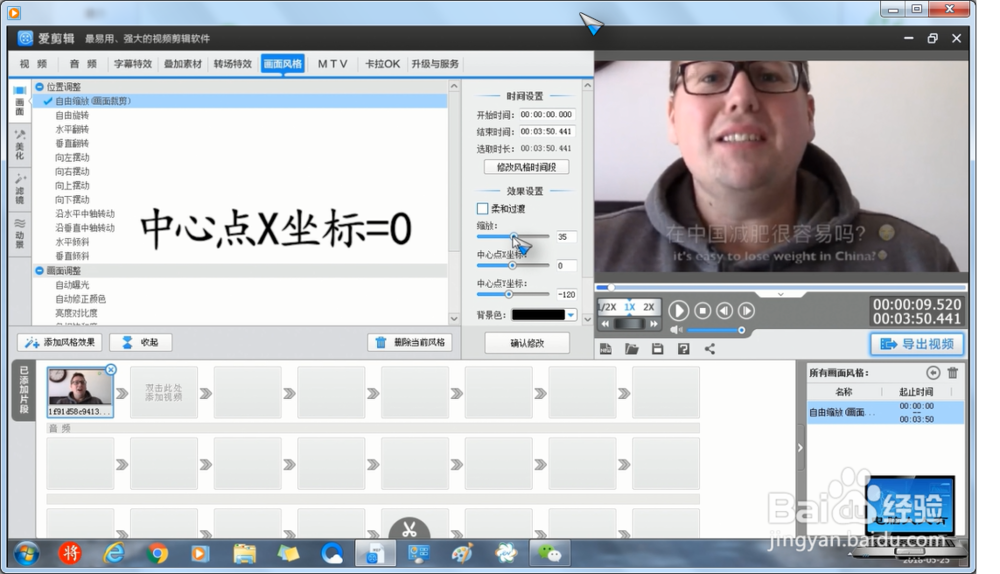Open the 美化 sidebar category

click(20, 145)
